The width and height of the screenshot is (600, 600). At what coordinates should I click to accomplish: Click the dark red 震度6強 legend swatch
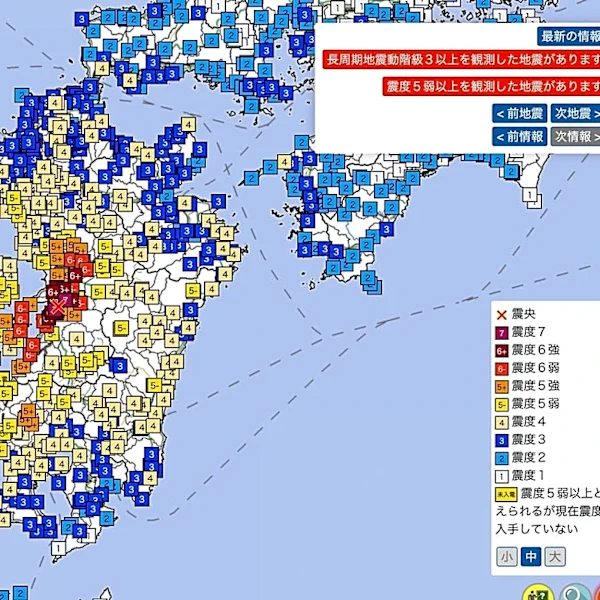(x=502, y=351)
